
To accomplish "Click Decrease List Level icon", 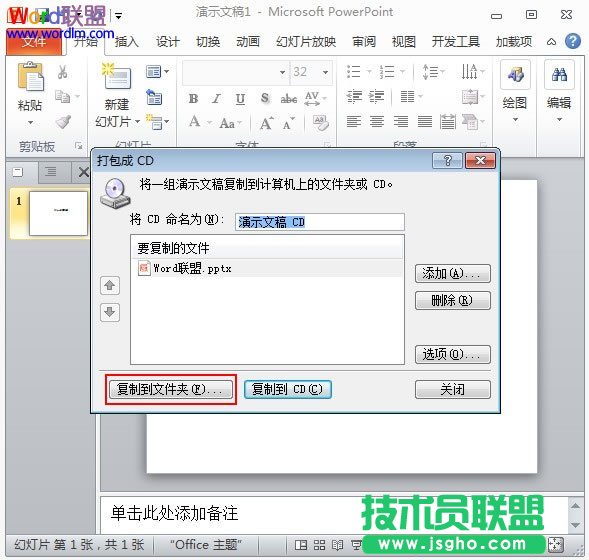I will point(354,97).
